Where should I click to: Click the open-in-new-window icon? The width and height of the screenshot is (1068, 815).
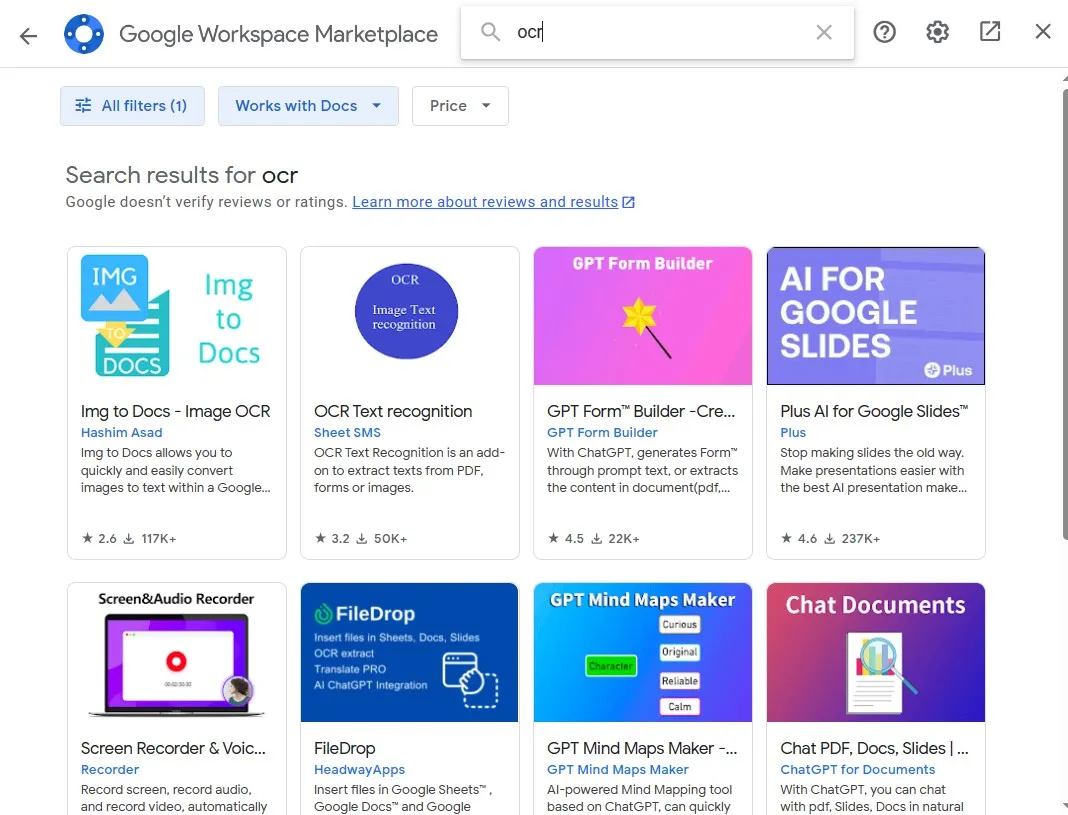pyautogui.click(x=989, y=32)
